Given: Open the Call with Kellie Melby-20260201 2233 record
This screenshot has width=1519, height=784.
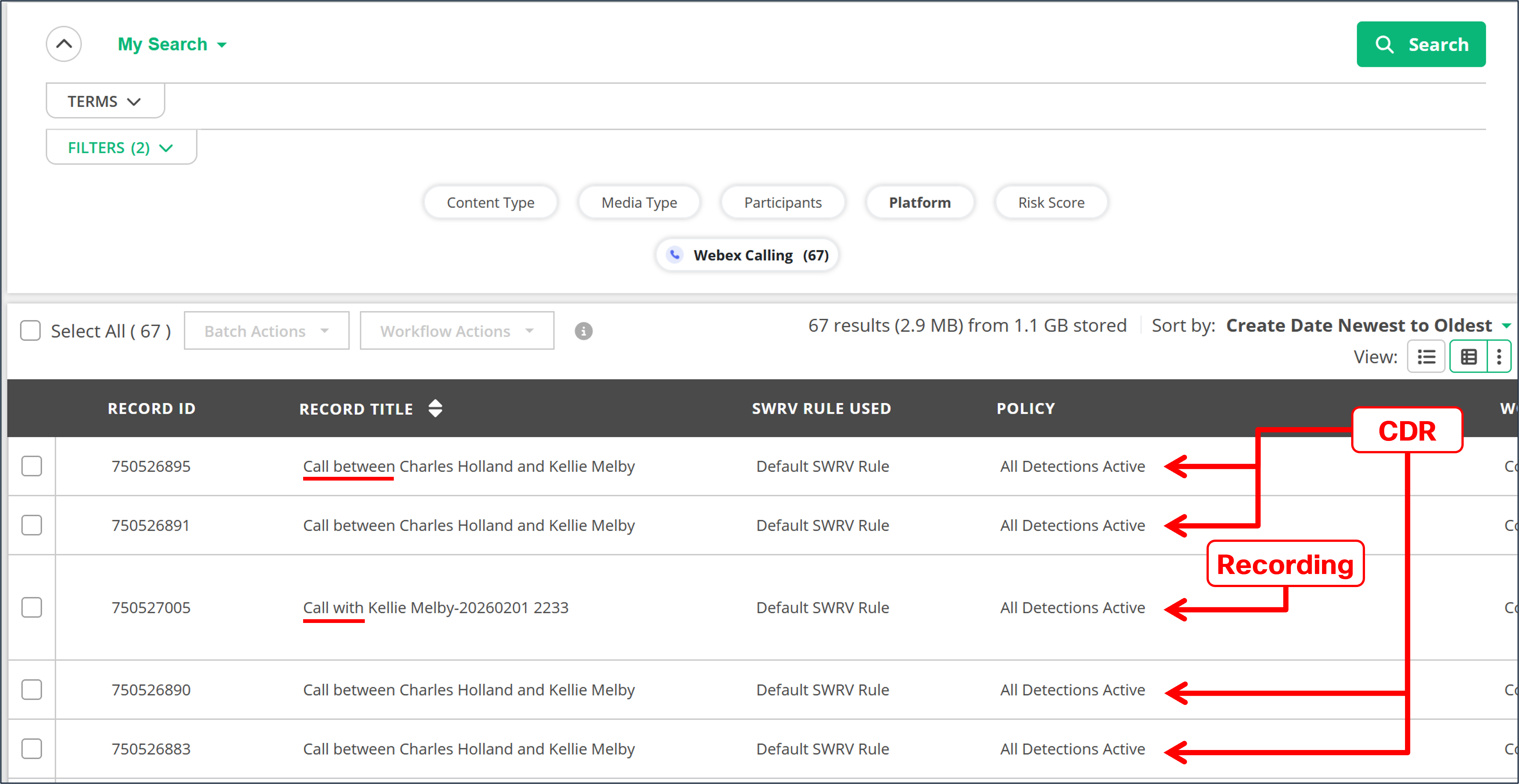Looking at the screenshot, I should (435, 607).
